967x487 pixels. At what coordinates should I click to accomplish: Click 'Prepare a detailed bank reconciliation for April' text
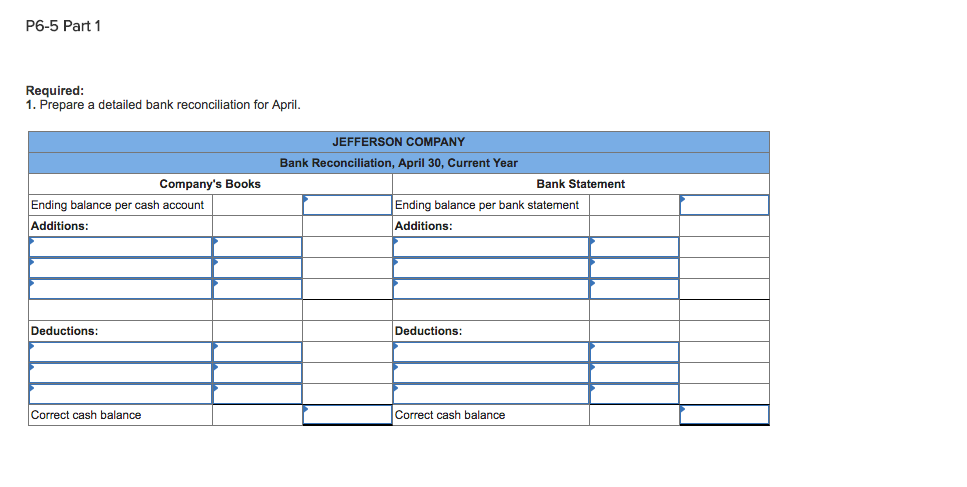point(170,105)
